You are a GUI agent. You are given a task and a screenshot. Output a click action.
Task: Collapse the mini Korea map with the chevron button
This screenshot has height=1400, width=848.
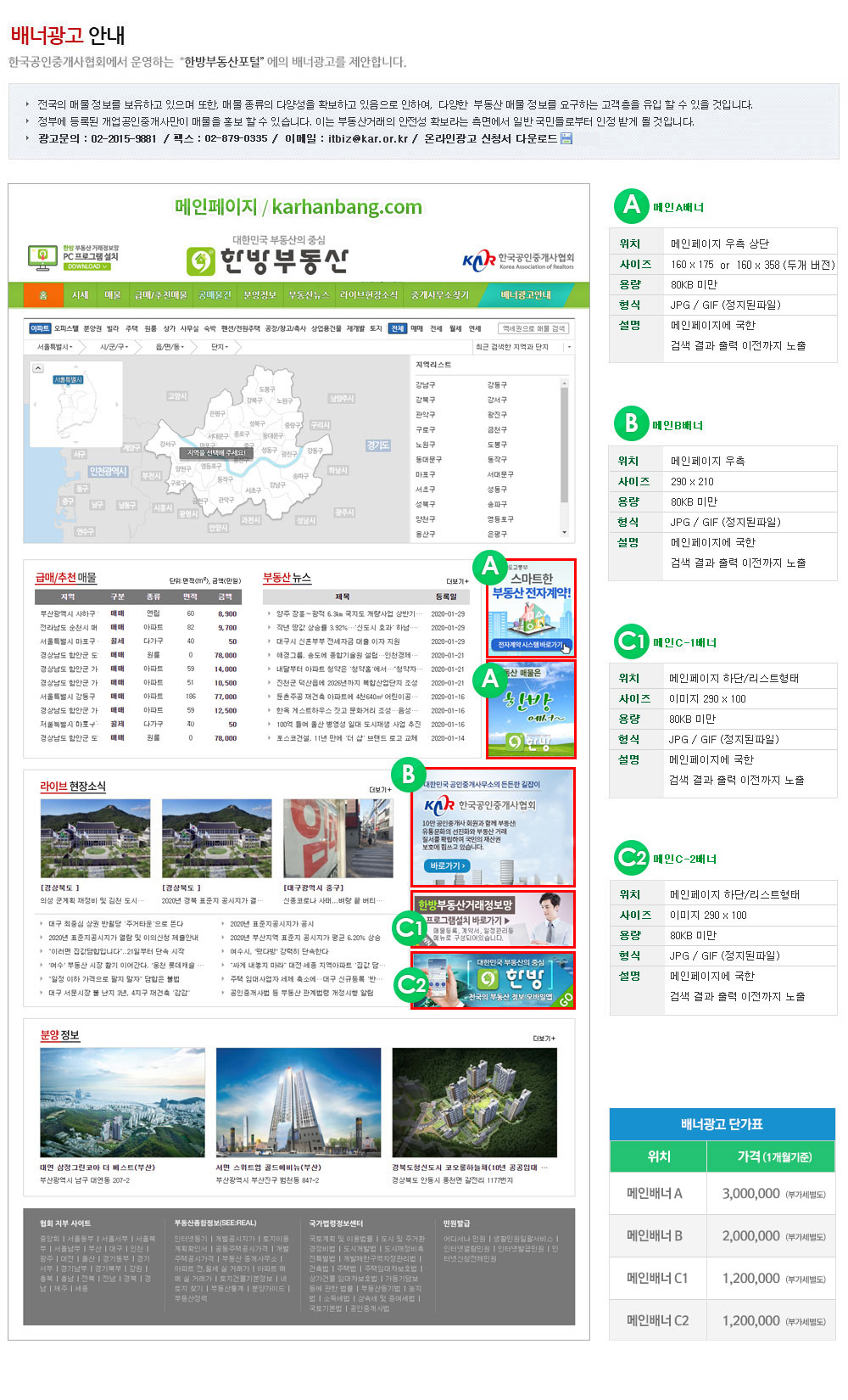pos(37,368)
